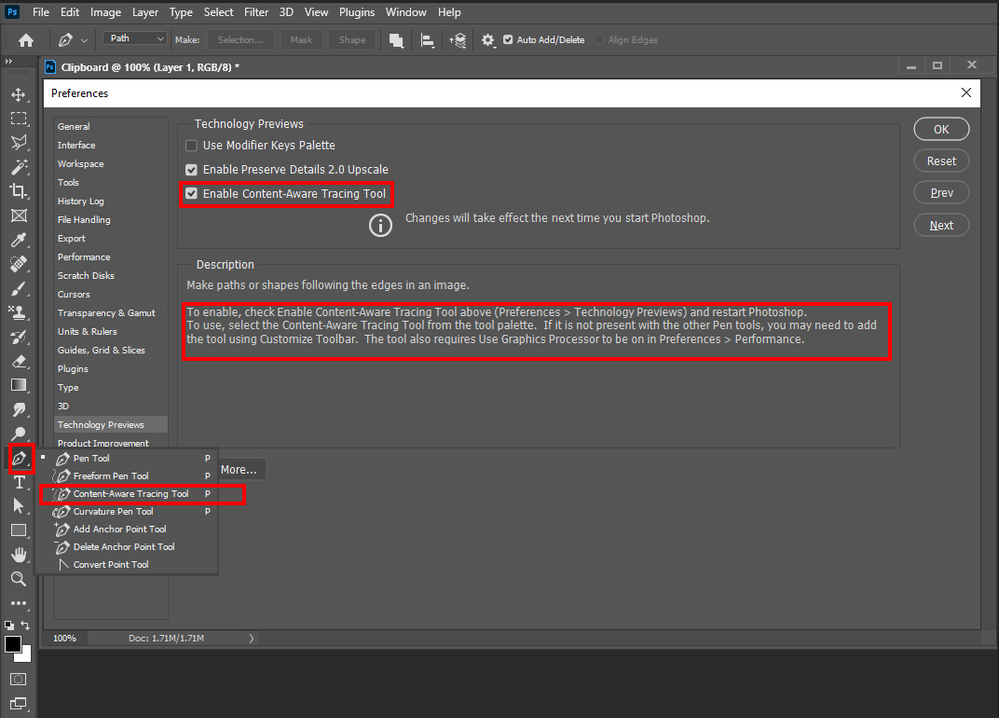Open the Edit Toolbar three-dots button
The width and height of the screenshot is (999, 718).
coord(18,603)
